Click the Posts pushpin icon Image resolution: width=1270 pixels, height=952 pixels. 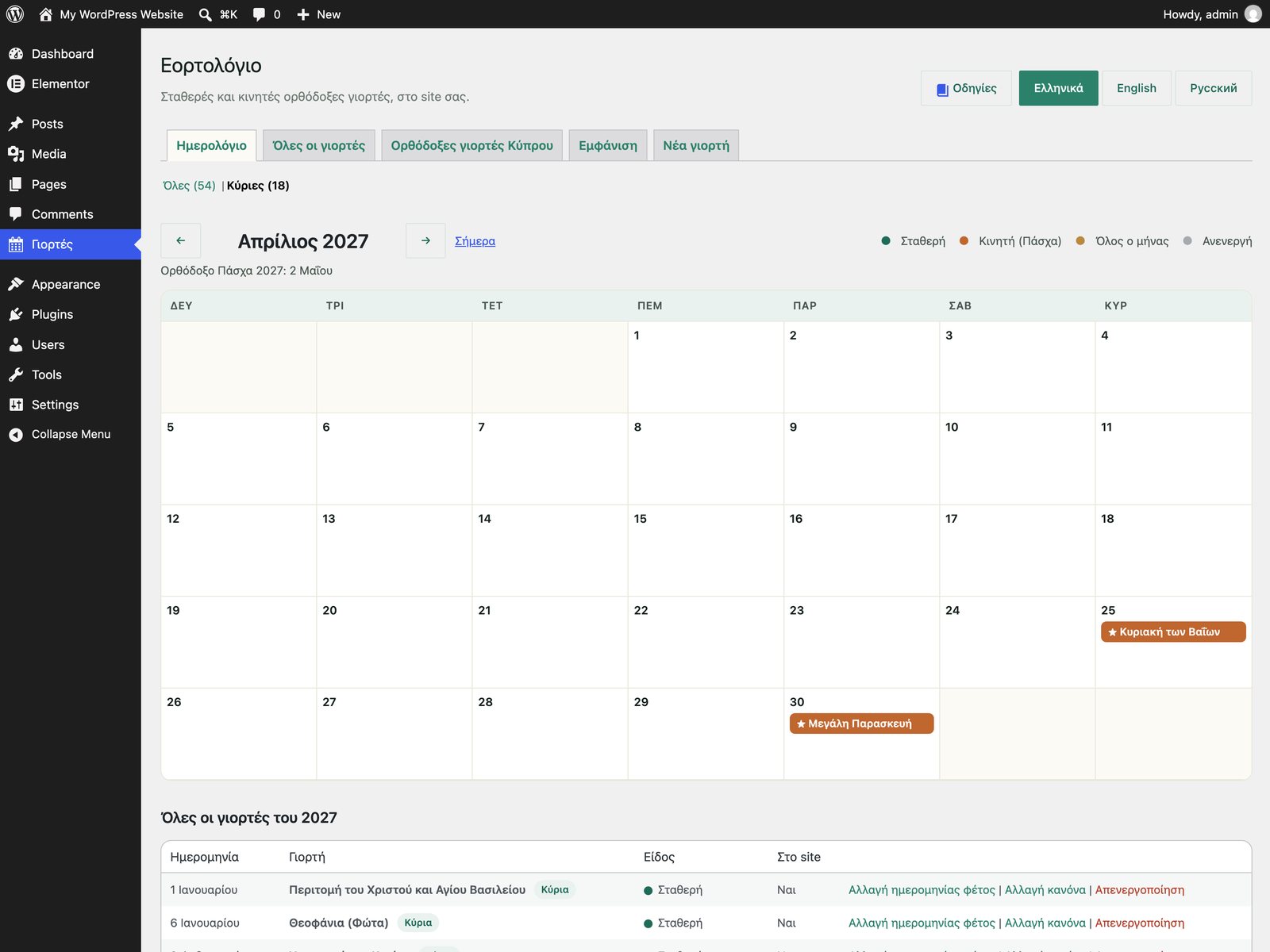click(x=16, y=124)
